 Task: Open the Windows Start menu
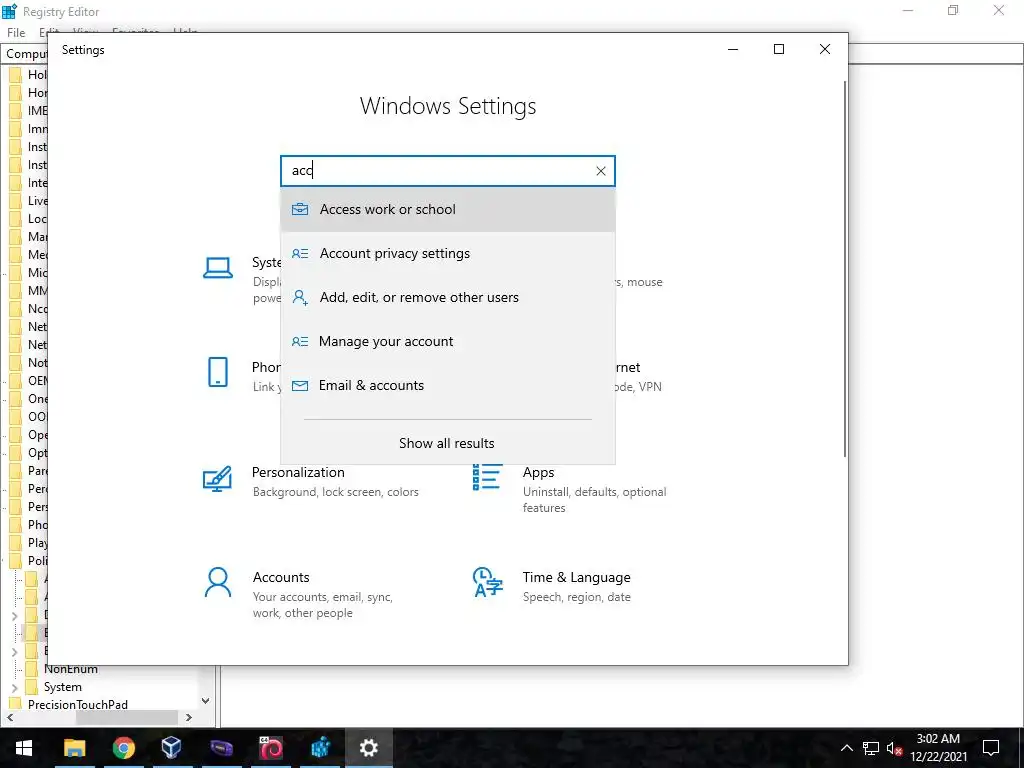(x=24, y=748)
